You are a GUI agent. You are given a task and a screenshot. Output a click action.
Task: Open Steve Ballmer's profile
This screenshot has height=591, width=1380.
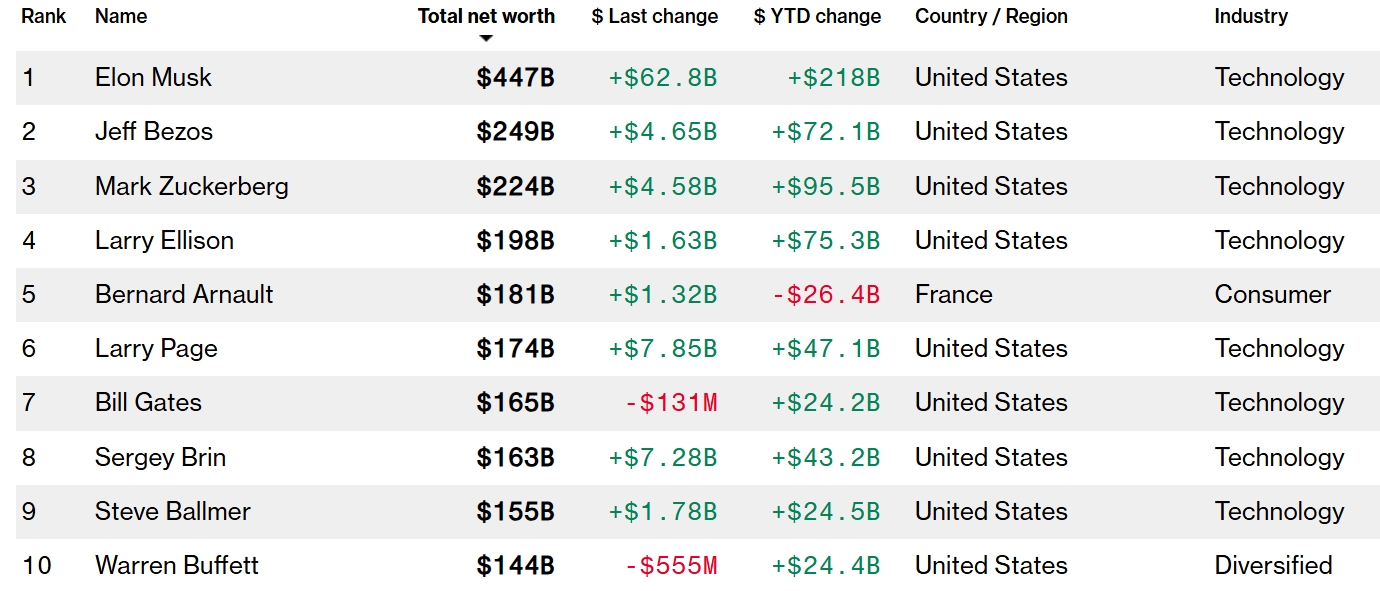pos(173,511)
